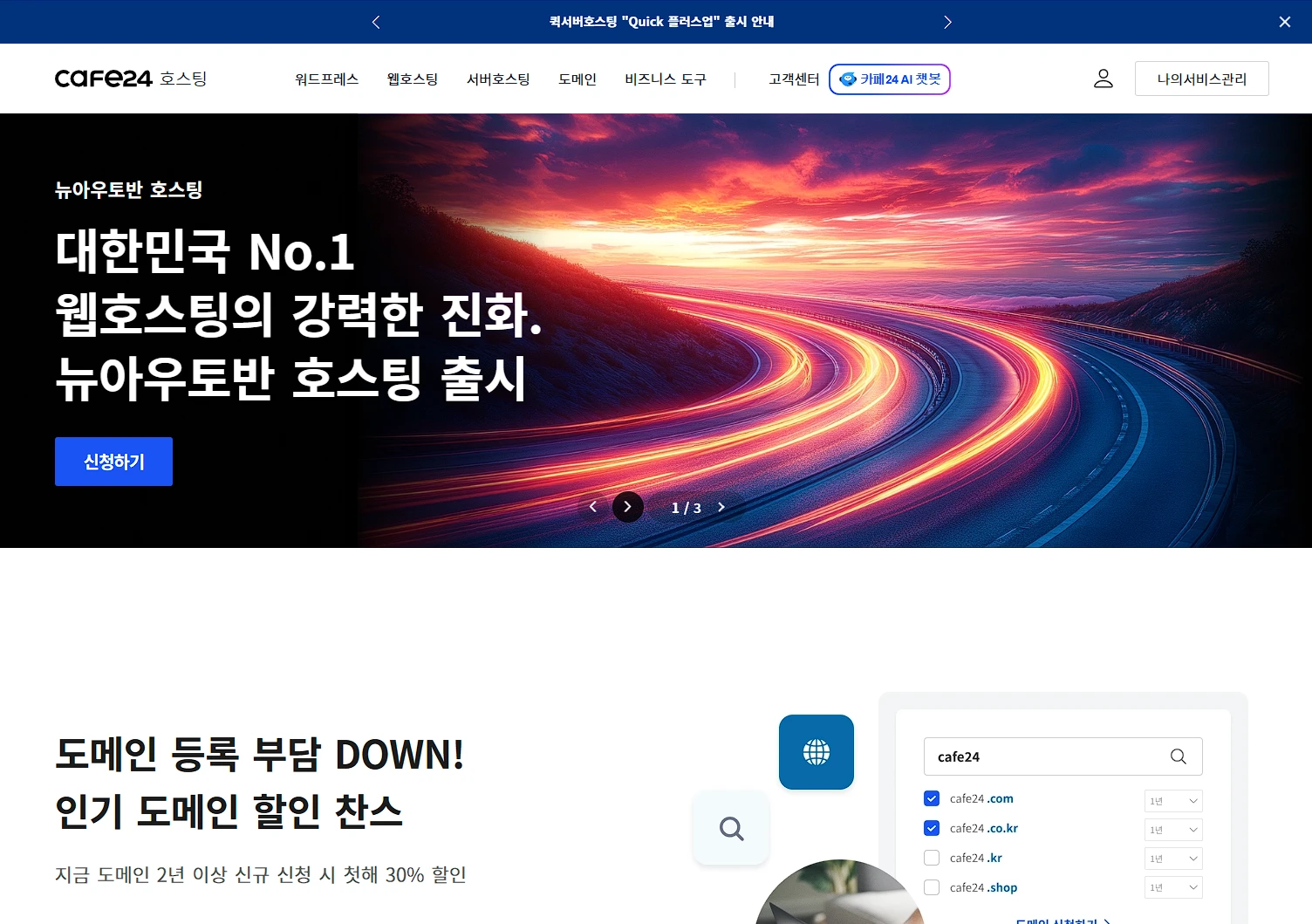
Task: Click the hero headline 대한민국 No.1
Action: click(205, 252)
